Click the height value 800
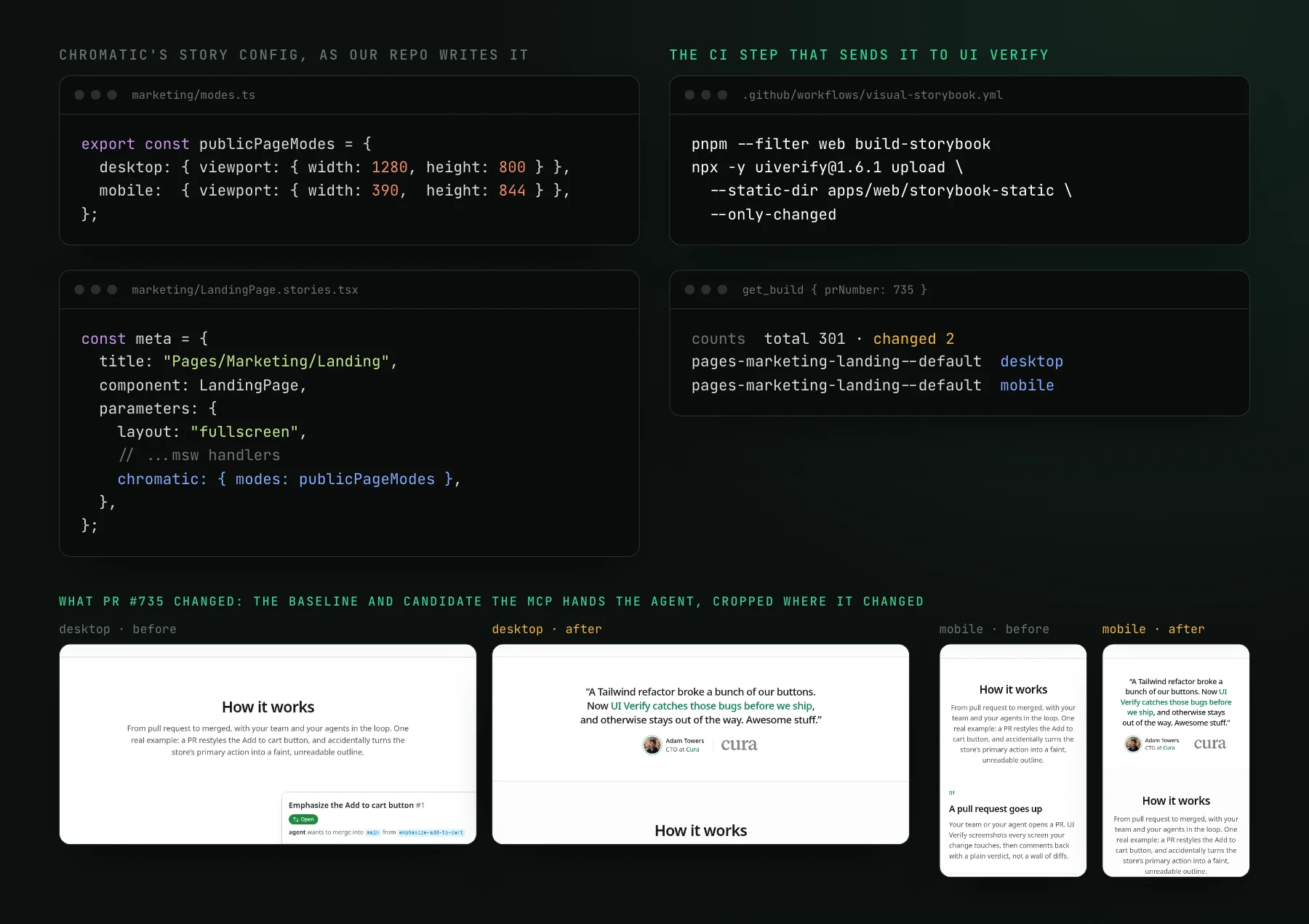Image resolution: width=1309 pixels, height=924 pixels. tap(512, 167)
